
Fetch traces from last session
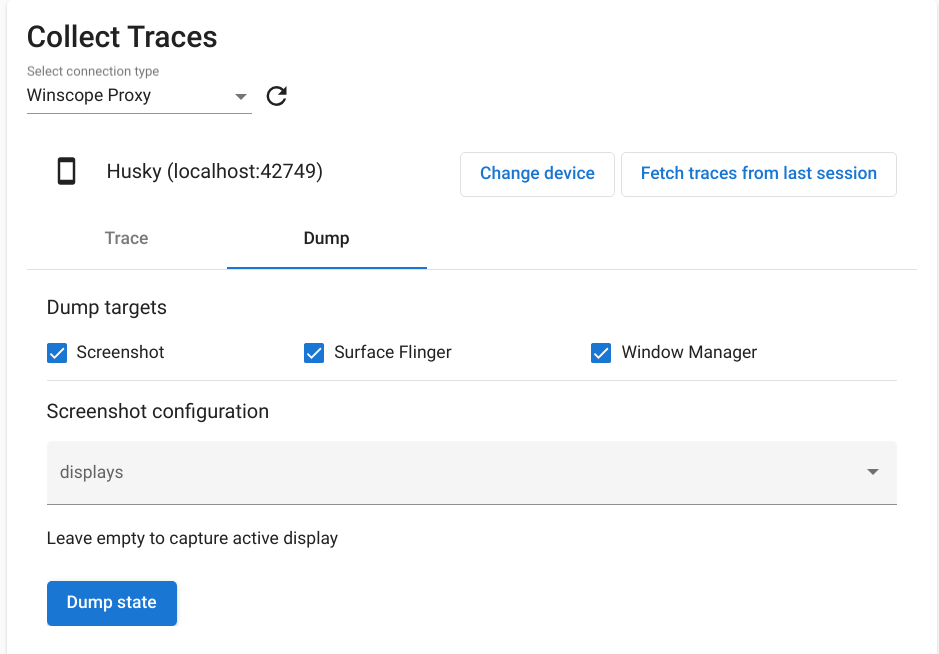tap(758, 174)
